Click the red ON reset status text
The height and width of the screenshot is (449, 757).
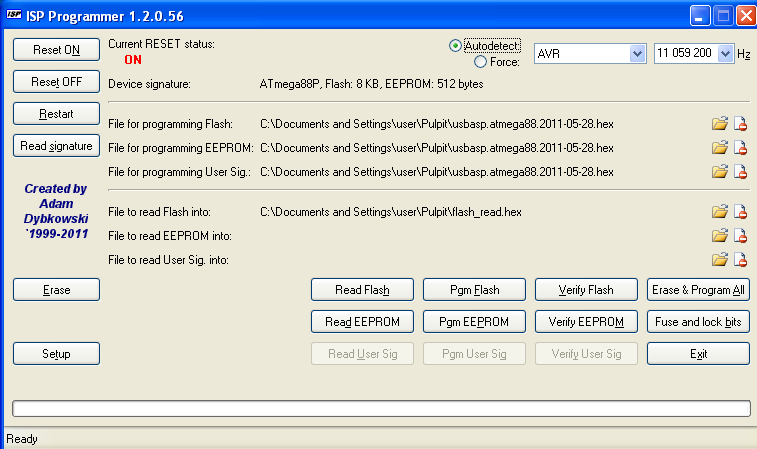pos(133,60)
